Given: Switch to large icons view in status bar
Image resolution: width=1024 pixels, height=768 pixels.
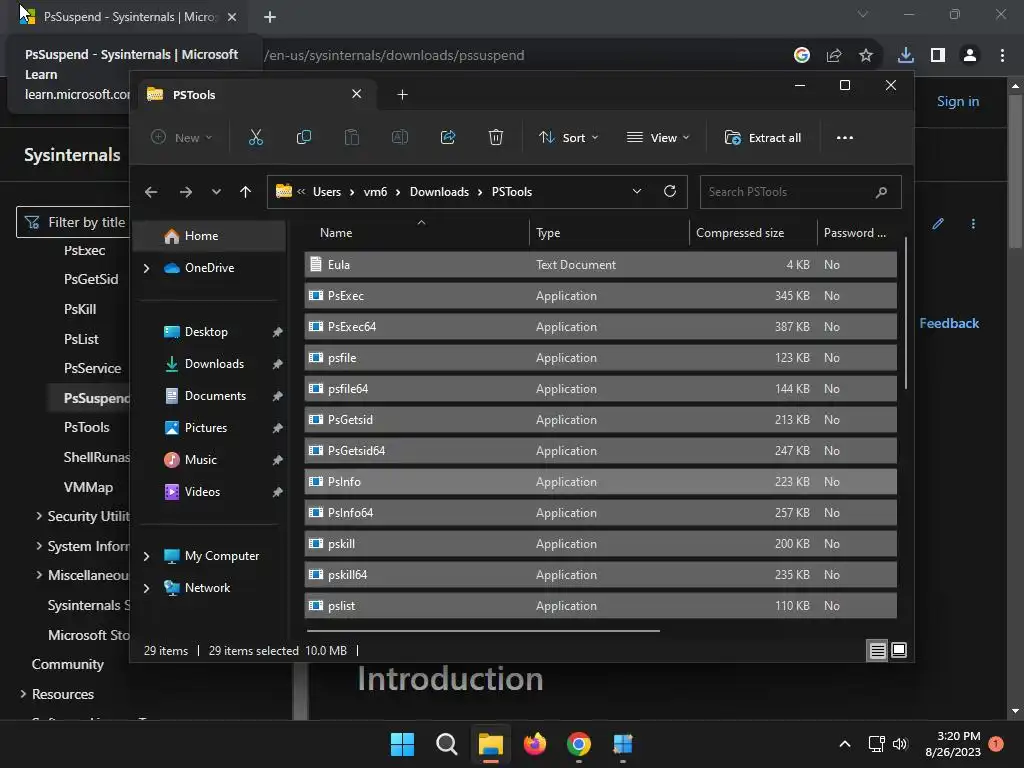Looking at the screenshot, I should [x=899, y=650].
